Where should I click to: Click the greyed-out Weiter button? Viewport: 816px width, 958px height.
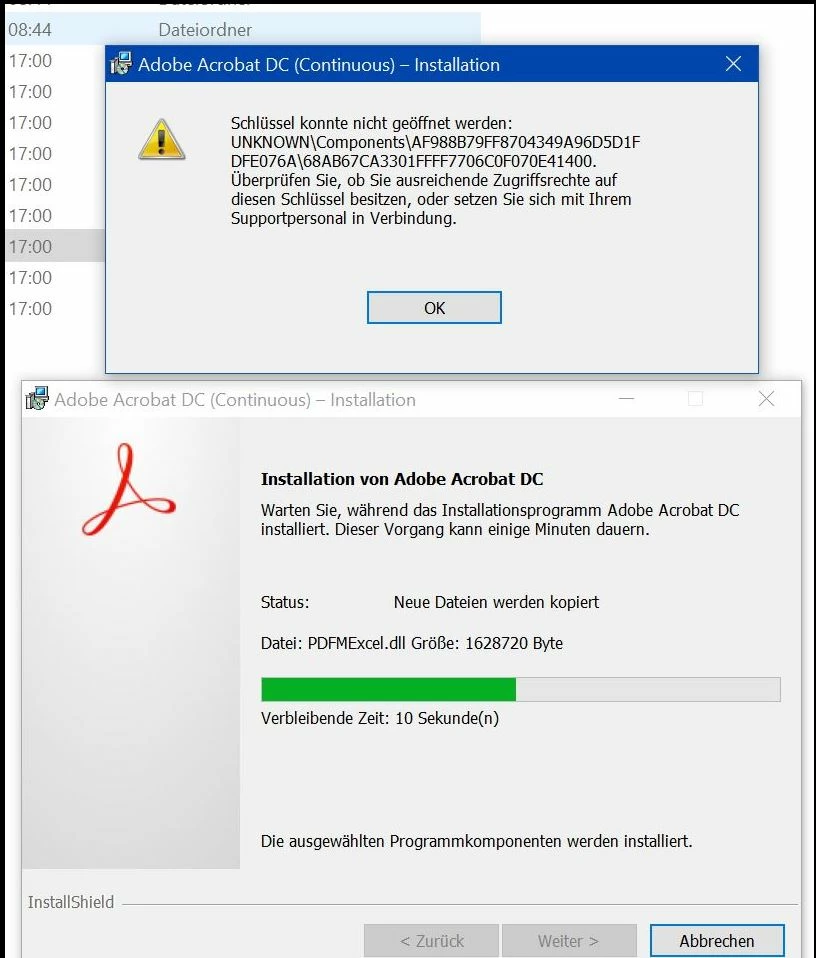coord(569,940)
